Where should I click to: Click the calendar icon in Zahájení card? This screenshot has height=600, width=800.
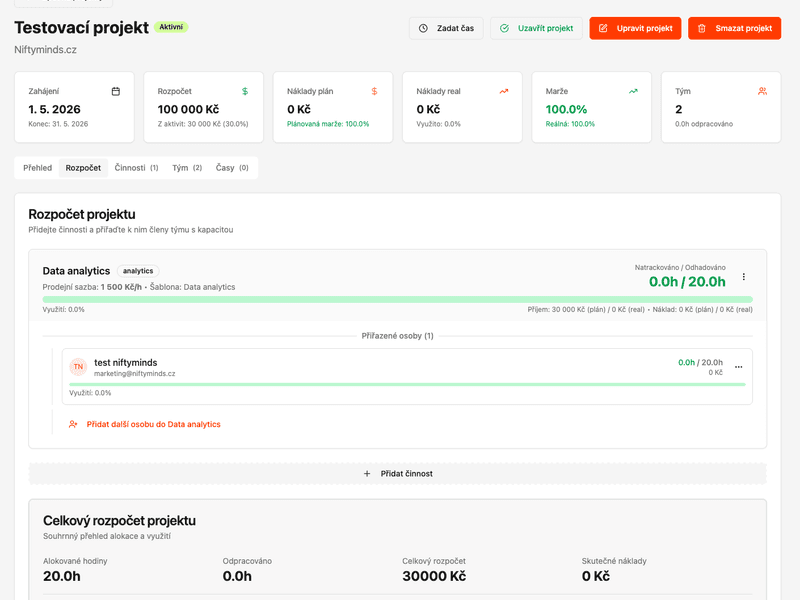click(116, 91)
